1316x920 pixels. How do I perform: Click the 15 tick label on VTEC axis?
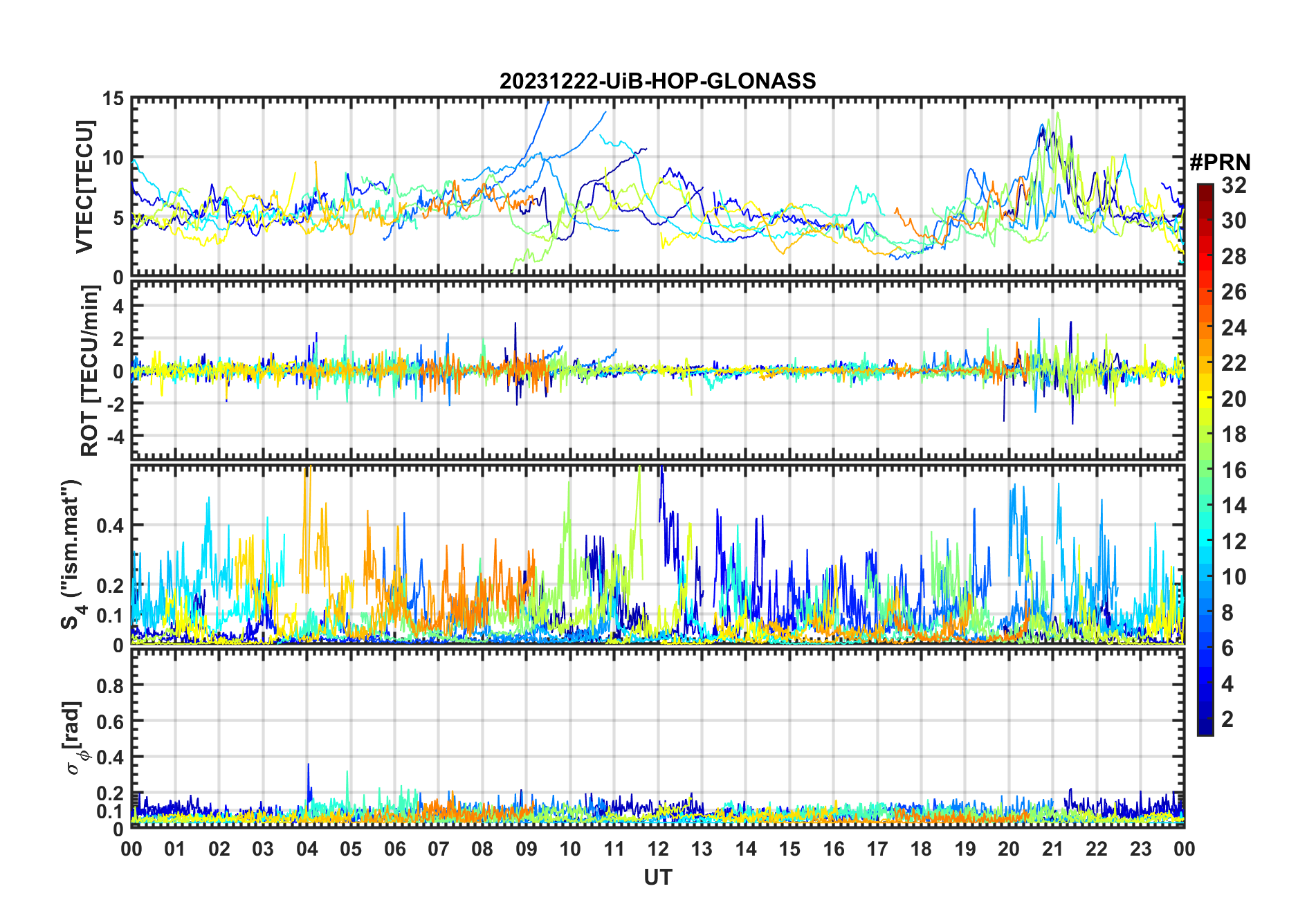(x=113, y=99)
